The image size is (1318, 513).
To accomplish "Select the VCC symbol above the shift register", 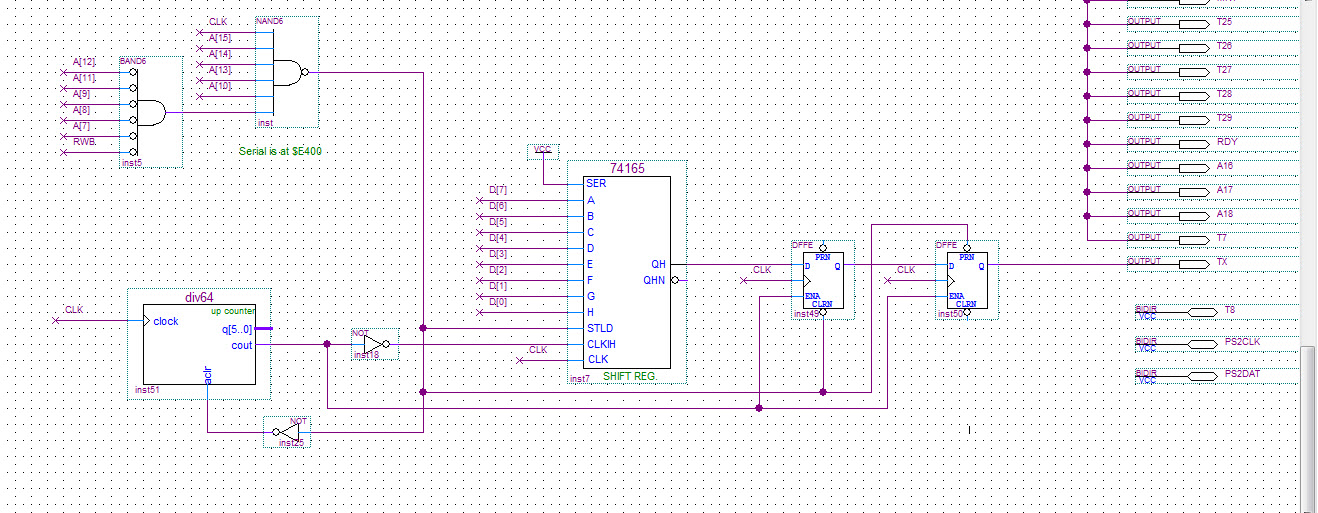I will (x=543, y=151).
